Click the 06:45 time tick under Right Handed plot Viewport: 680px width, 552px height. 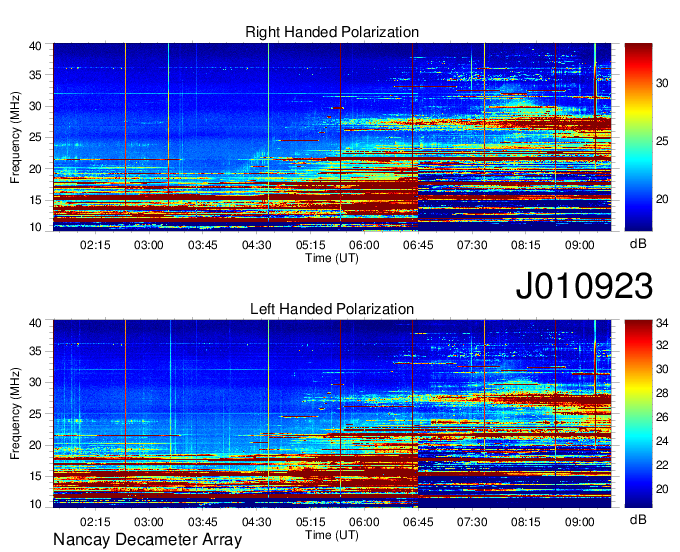tap(418, 245)
